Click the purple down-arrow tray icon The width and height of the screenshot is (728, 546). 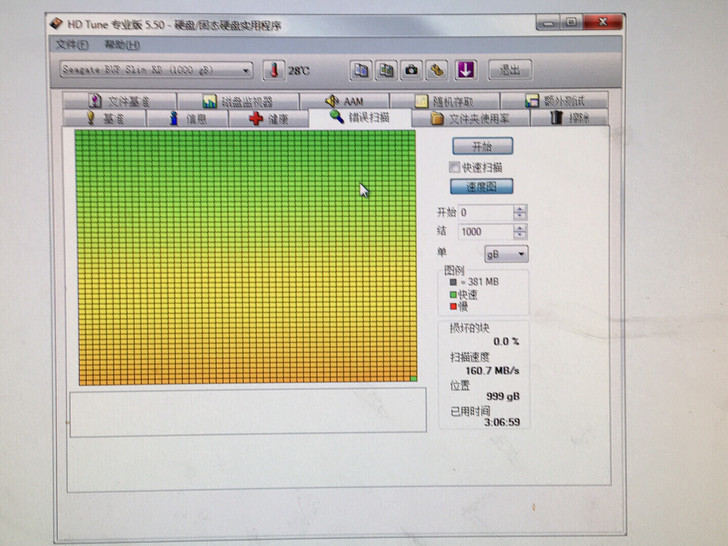[466, 70]
